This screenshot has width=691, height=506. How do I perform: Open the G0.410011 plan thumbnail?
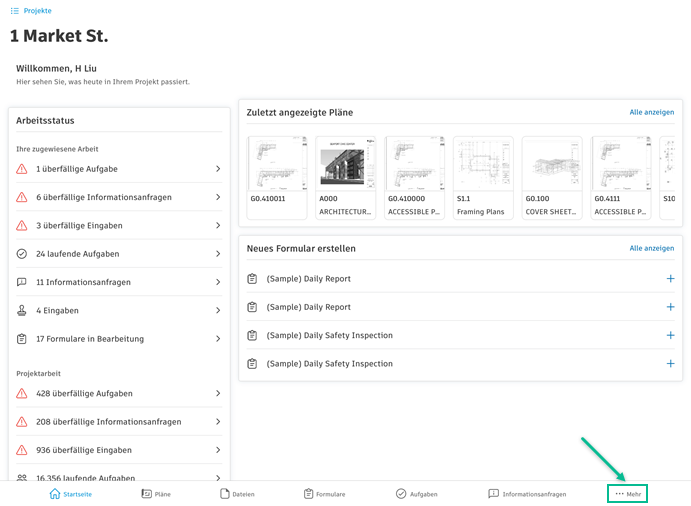tap(277, 164)
